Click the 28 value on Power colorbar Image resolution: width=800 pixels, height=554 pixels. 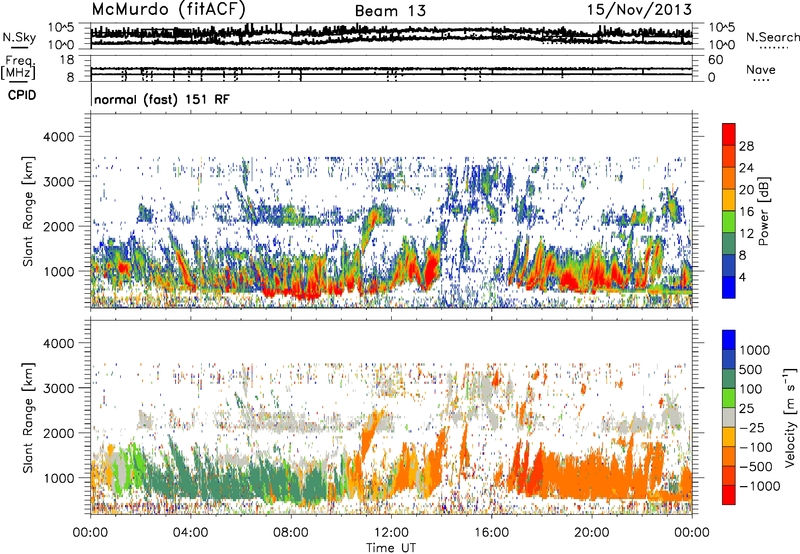(746, 146)
